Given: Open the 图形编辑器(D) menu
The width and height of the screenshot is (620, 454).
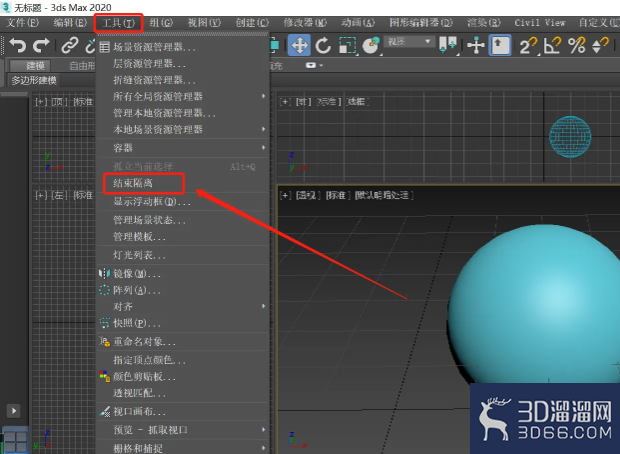Looking at the screenshot, I should coord(421,23).
